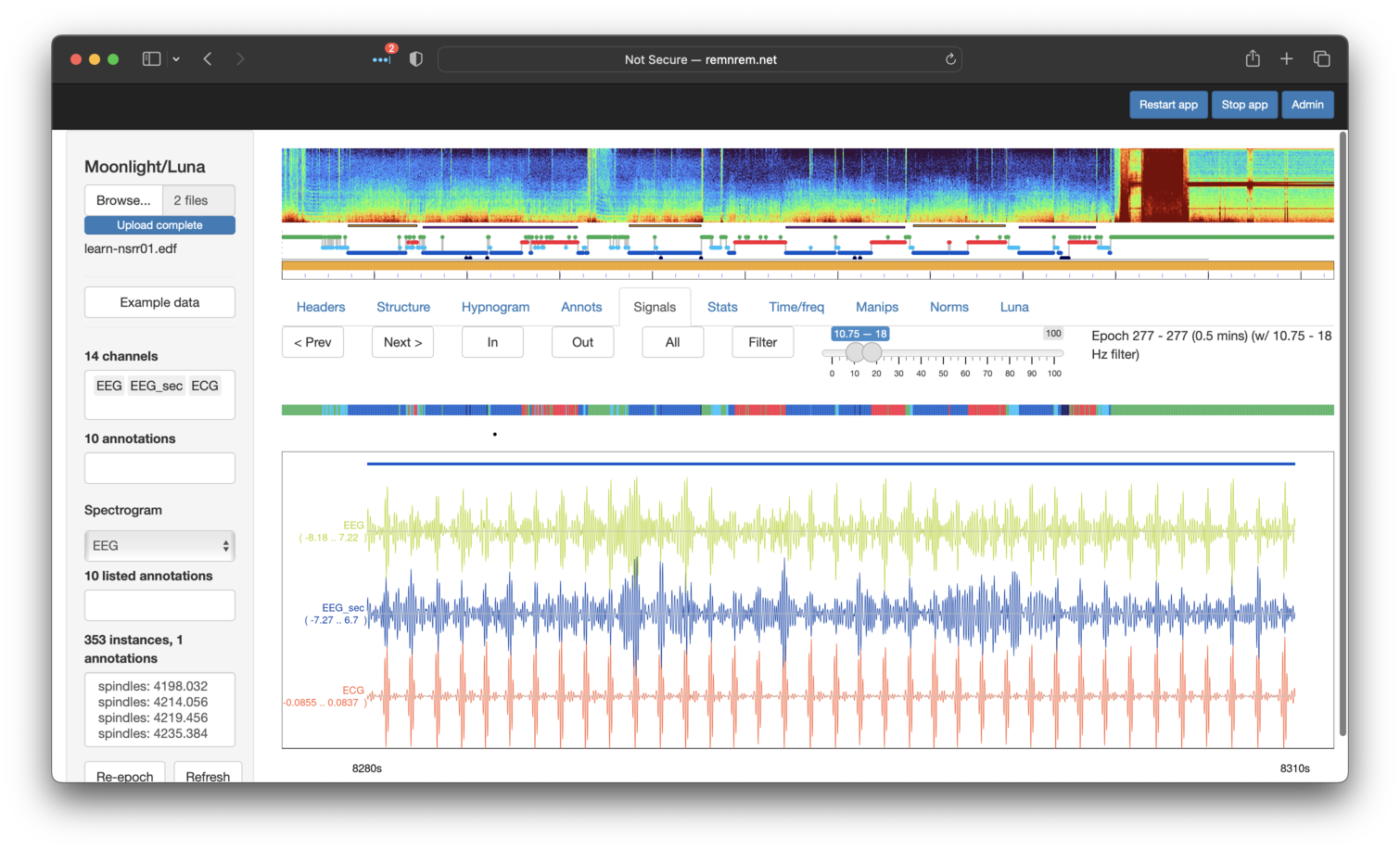This screenshot has width=1400, height=851.
Task: Open the Spectrogram EEG channel dropdown
Action: (x=159, y=546)
